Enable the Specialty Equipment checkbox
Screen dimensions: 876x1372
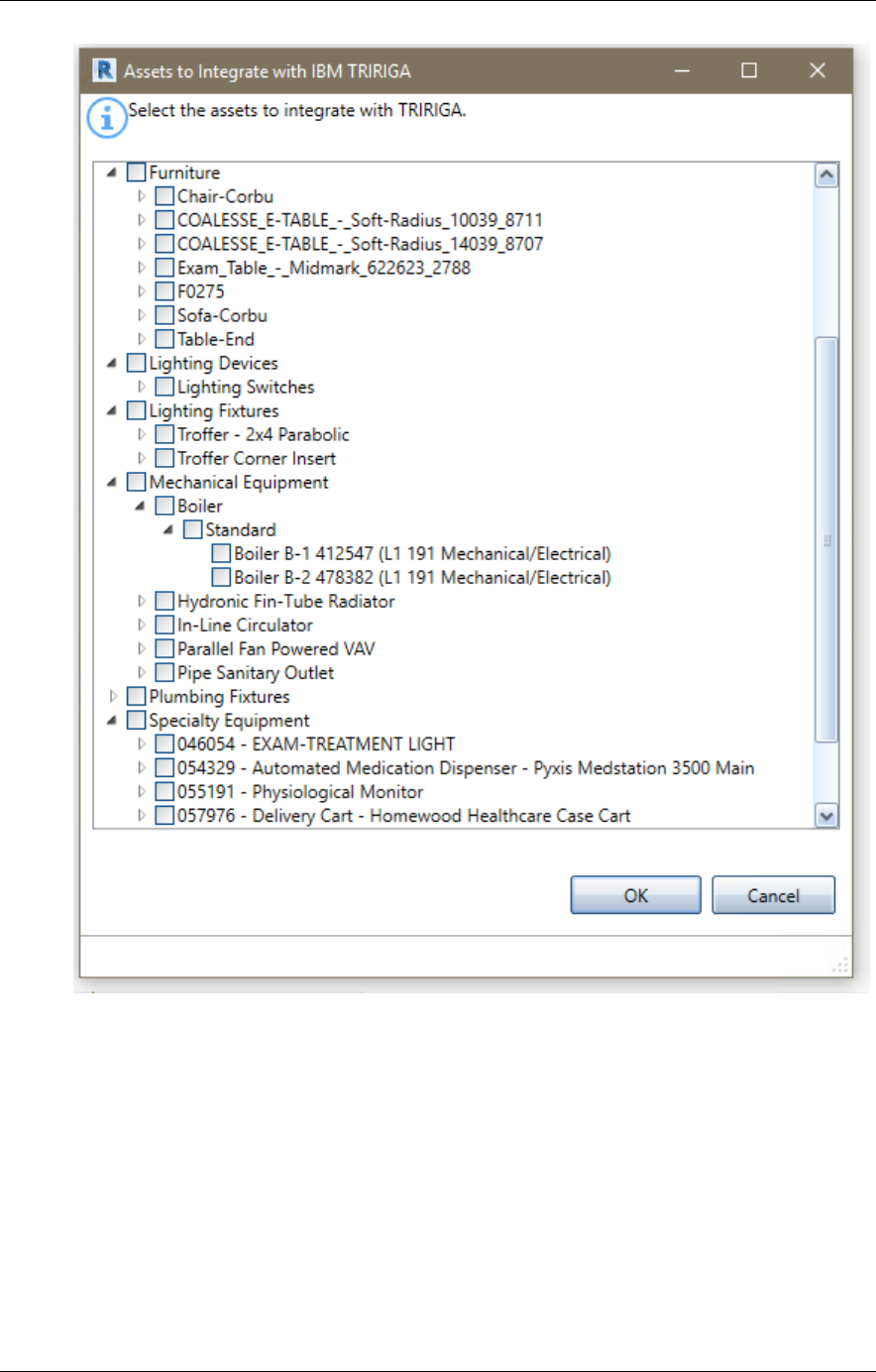pos(137,720)
